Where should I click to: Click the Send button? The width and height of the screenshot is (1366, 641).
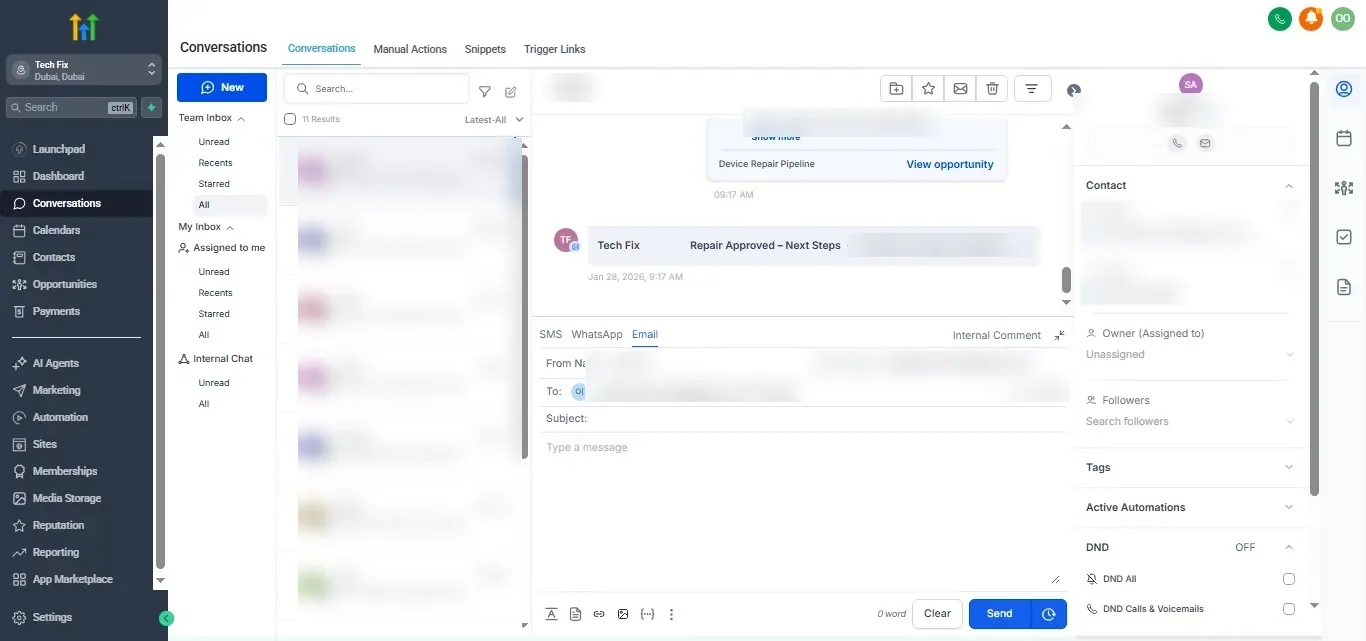999,614
